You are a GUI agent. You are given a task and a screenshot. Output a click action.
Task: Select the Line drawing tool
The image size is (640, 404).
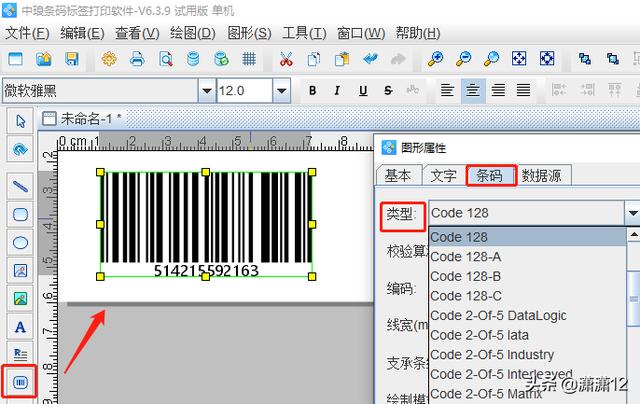[20, 186]
